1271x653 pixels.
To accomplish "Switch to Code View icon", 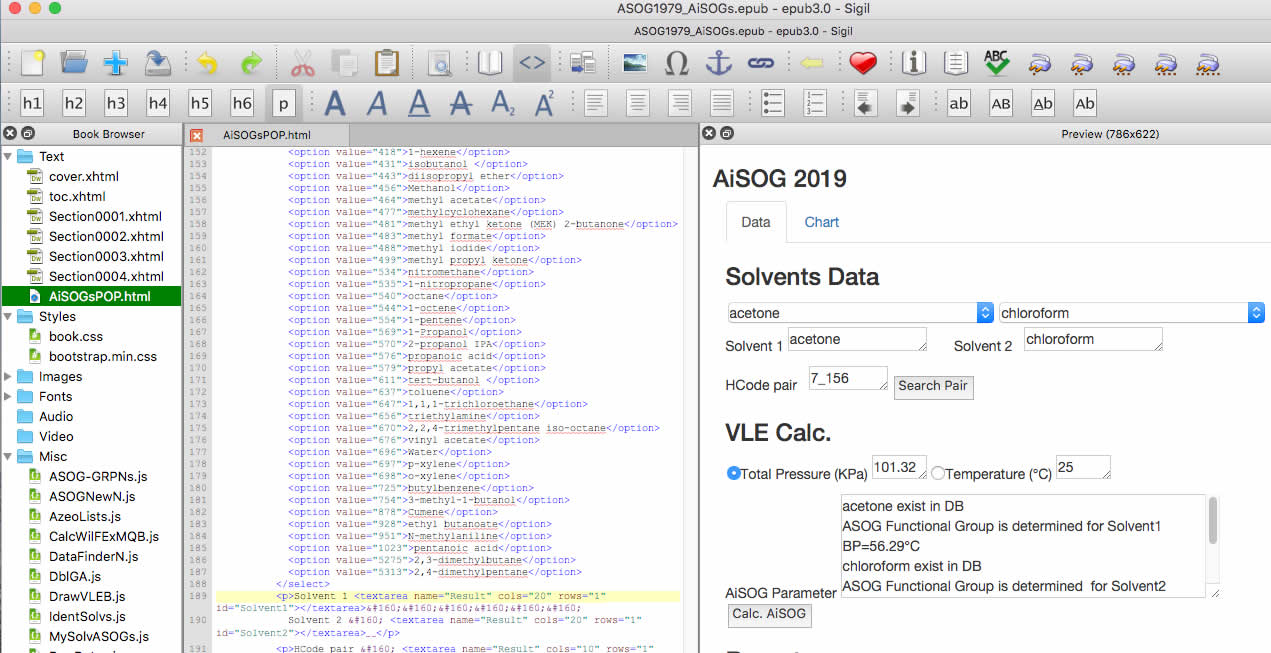I will click(532, 63).
